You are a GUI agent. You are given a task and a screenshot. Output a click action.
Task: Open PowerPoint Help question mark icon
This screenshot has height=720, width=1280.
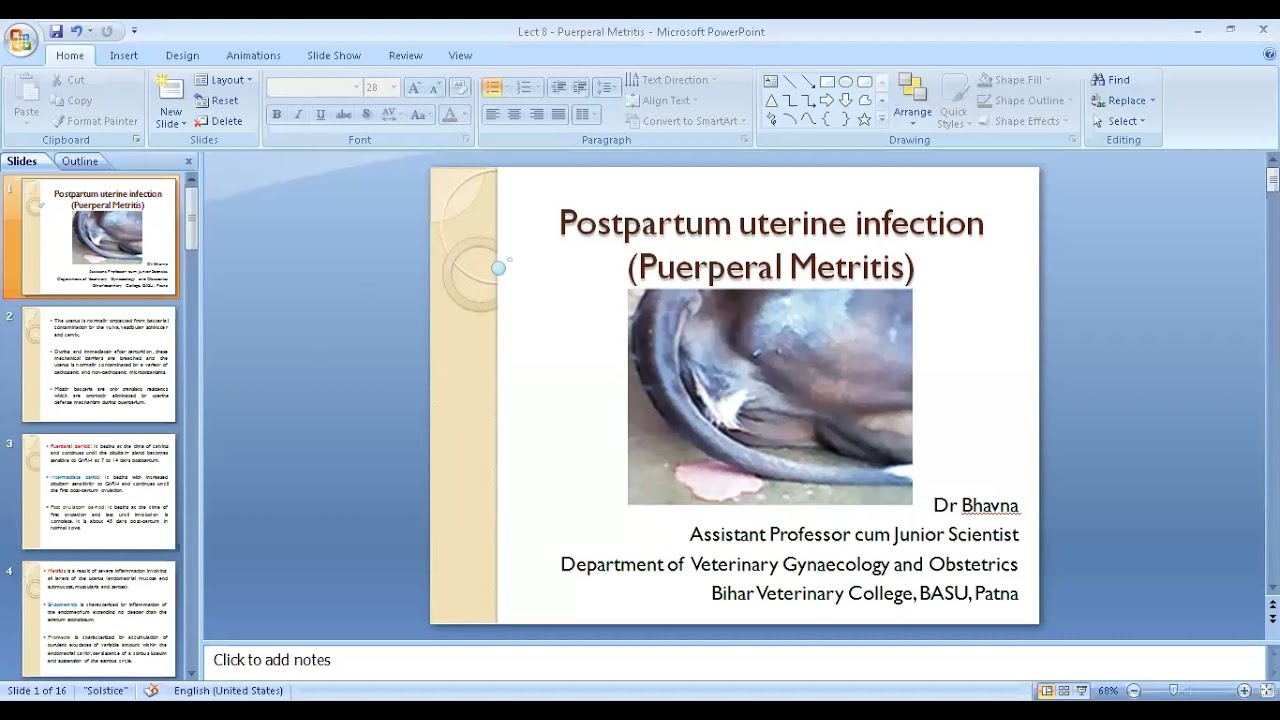tap(1270, 55)
